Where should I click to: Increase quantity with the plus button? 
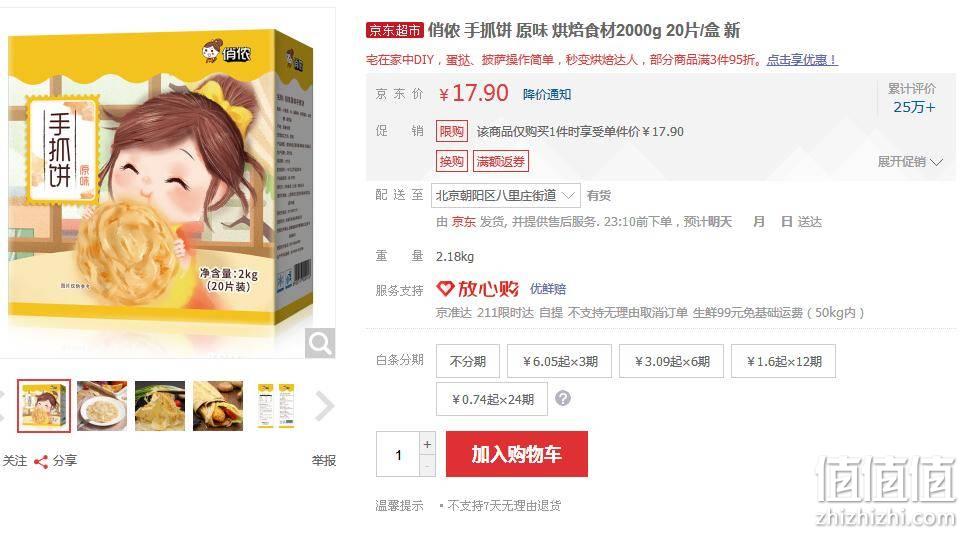427,444
